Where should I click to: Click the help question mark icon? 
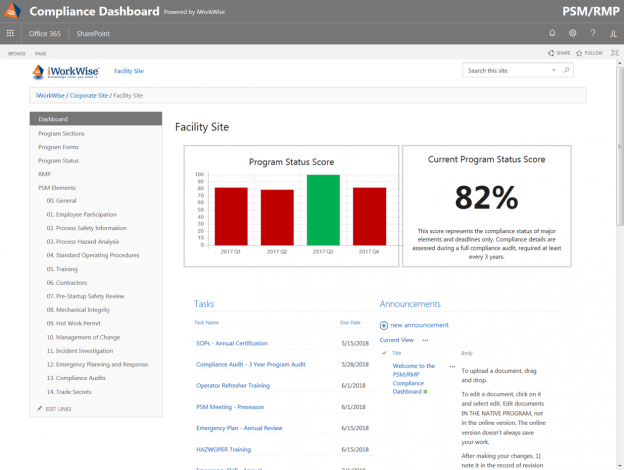tap(594, 33)
